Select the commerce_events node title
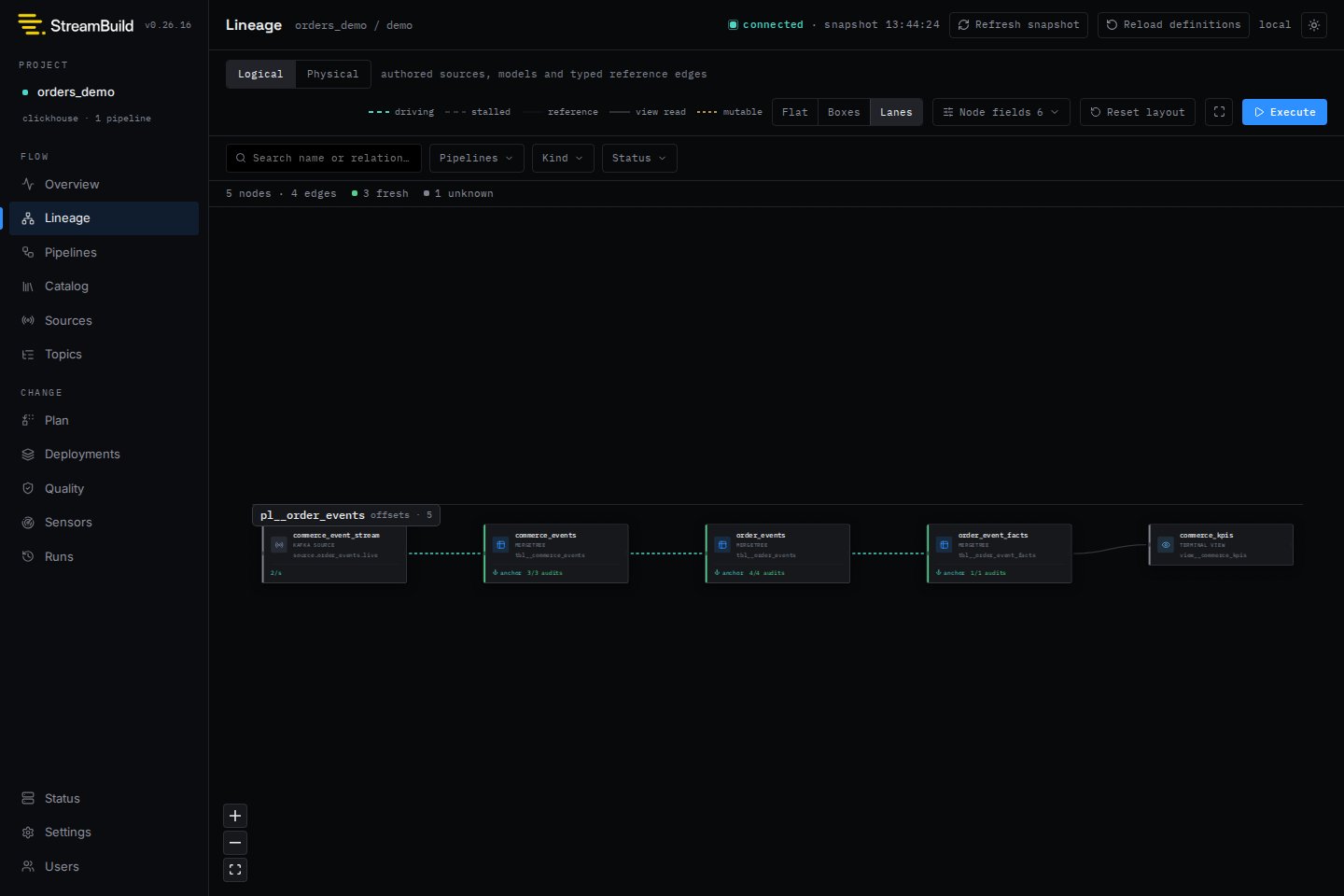The height and width of the screenshot is (896, 1344). pos(546,536)
